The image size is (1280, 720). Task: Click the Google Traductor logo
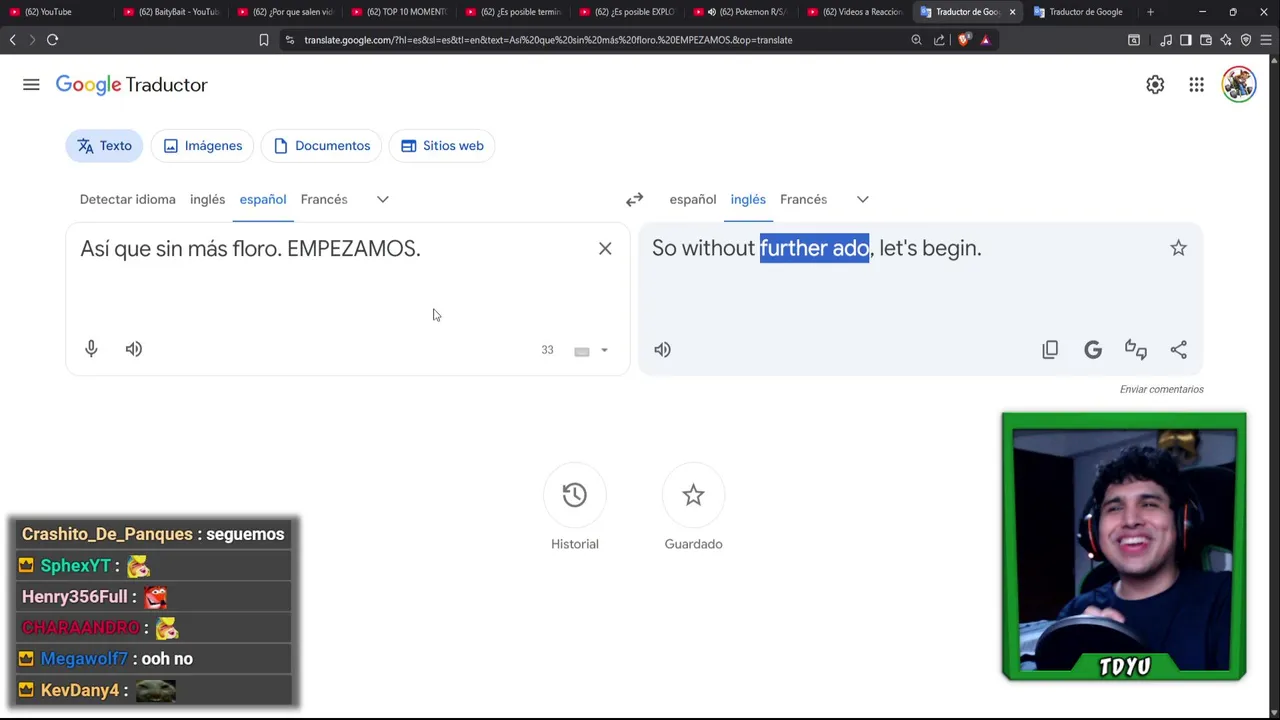[131, 85]
